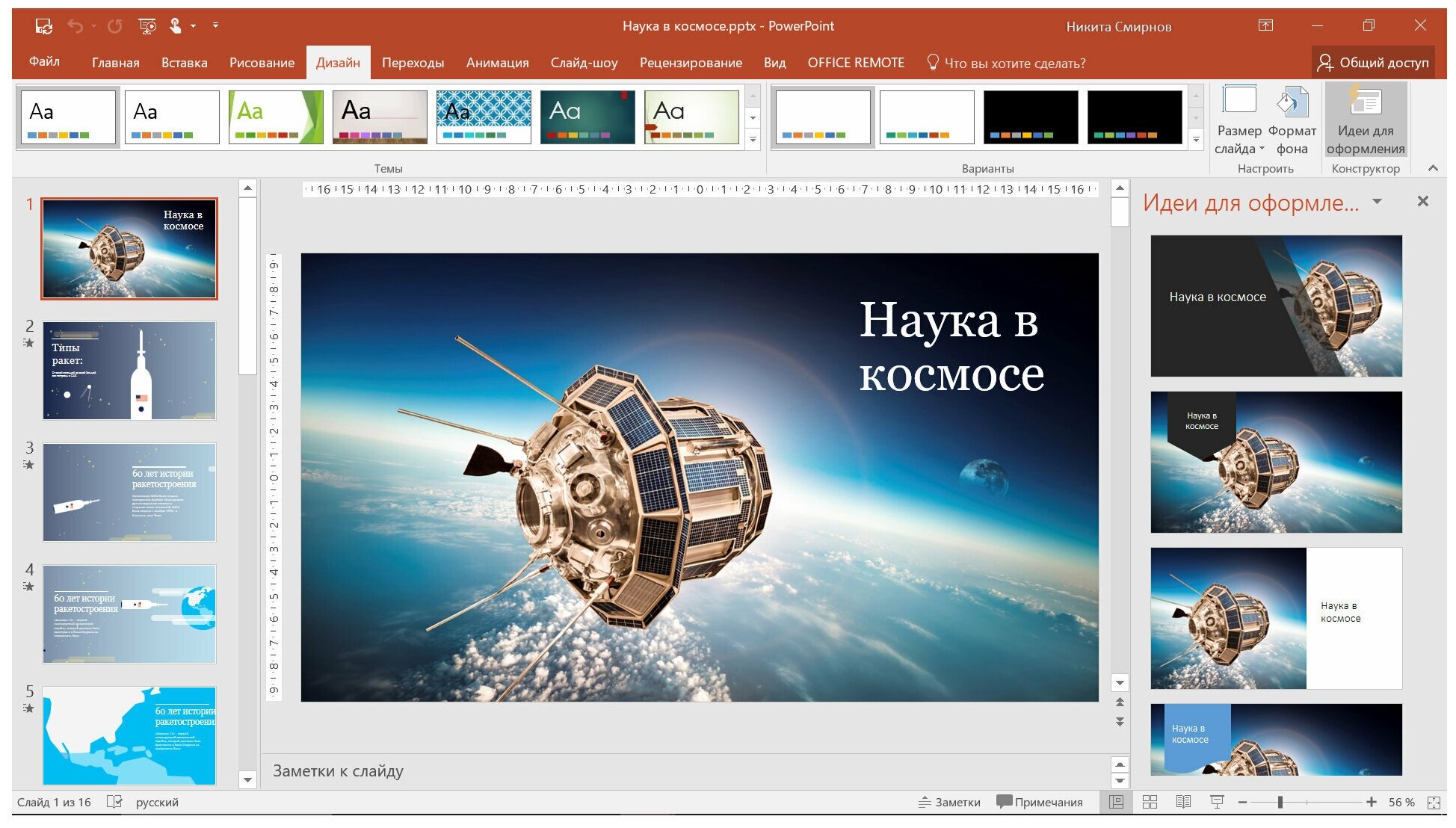Screen dimensions: 1456x828
Task: Click fit slide to window icon
Action: 1434,803
